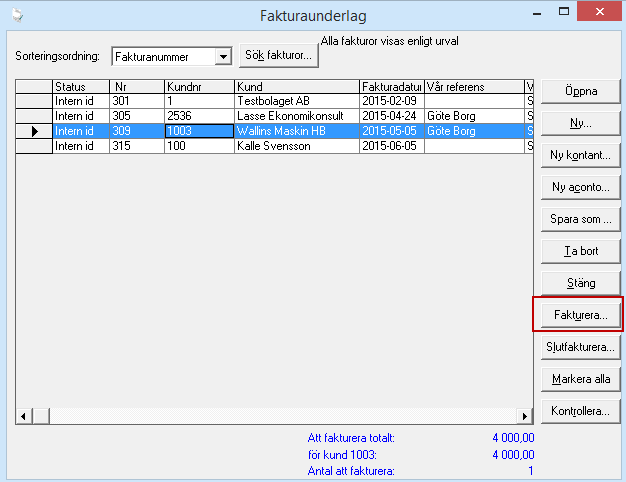The image size is (626, 482).
Task: Click Kundnr cell 100
Action: [x=200, y=146]
